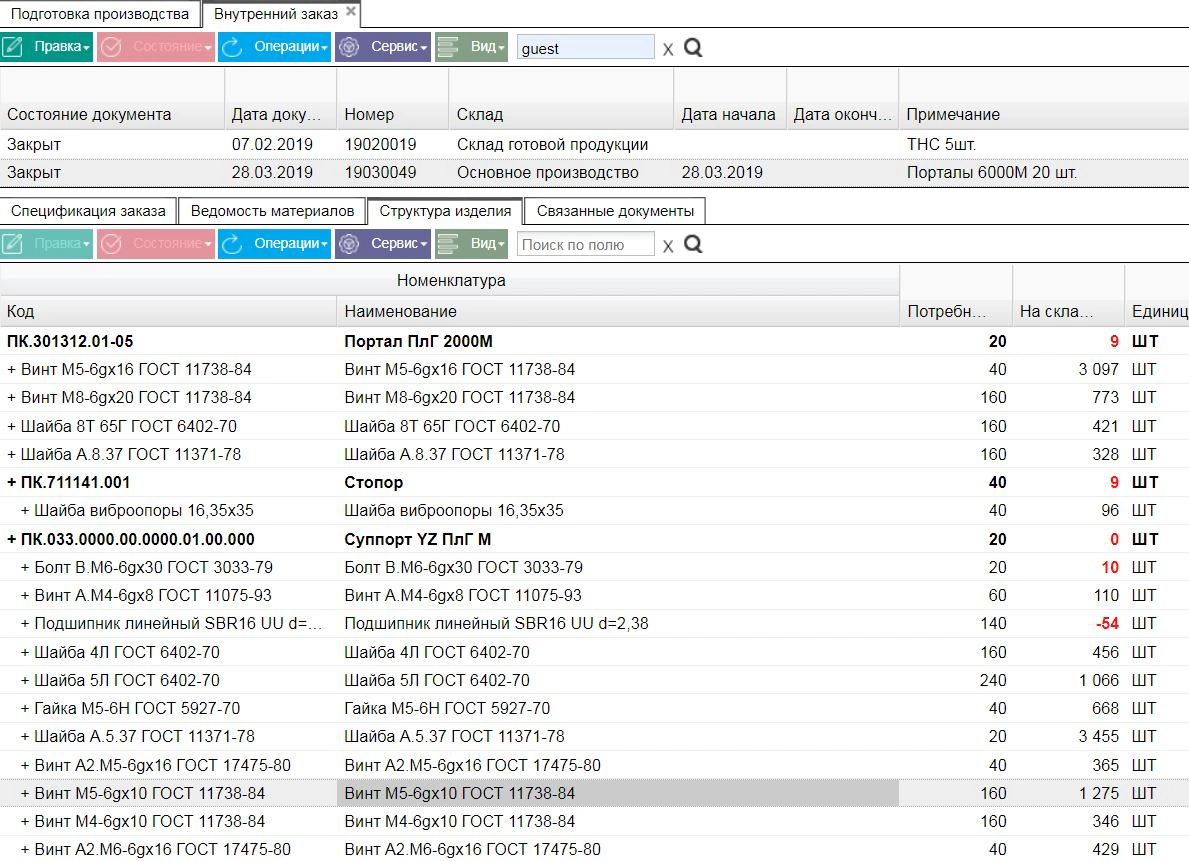The height and width of the screenshot is (861, 1189).
Task: Click the search magnifier icon next to guest field
Action: [692, 48]
